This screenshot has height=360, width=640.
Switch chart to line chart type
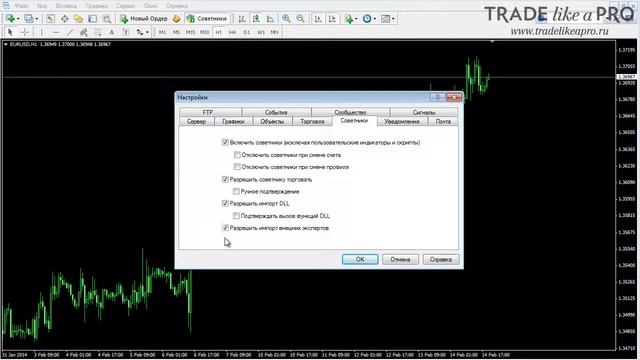pyautogui.click(x=270, y=19)
